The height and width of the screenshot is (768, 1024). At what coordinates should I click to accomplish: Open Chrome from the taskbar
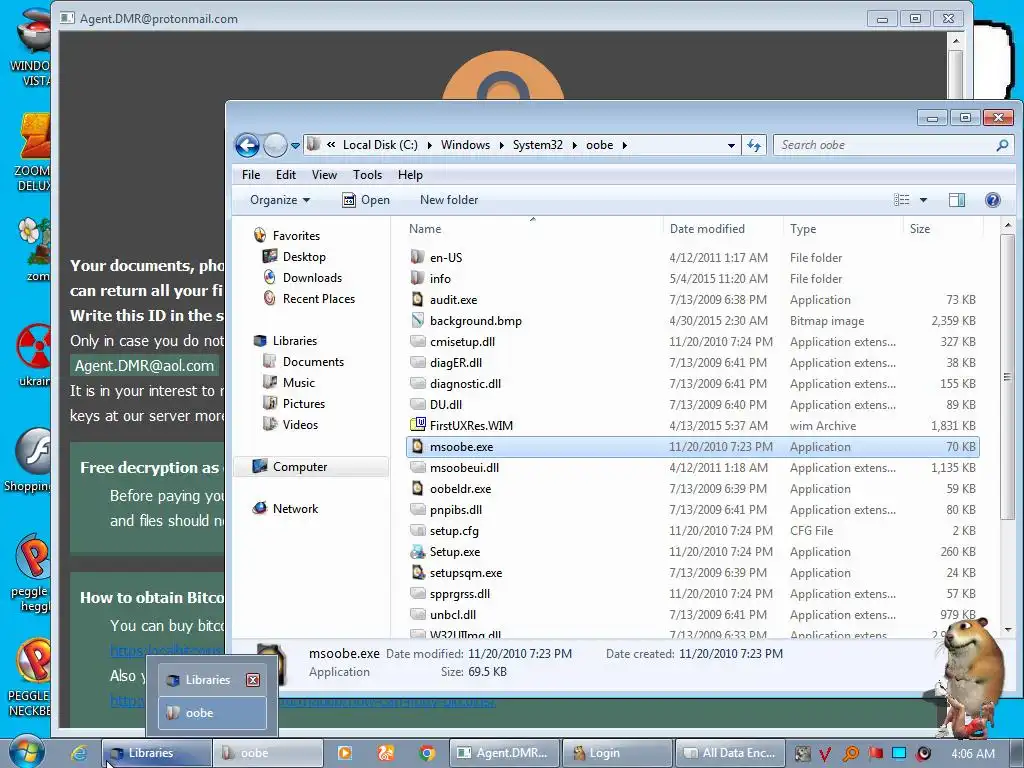click(427, 754)
